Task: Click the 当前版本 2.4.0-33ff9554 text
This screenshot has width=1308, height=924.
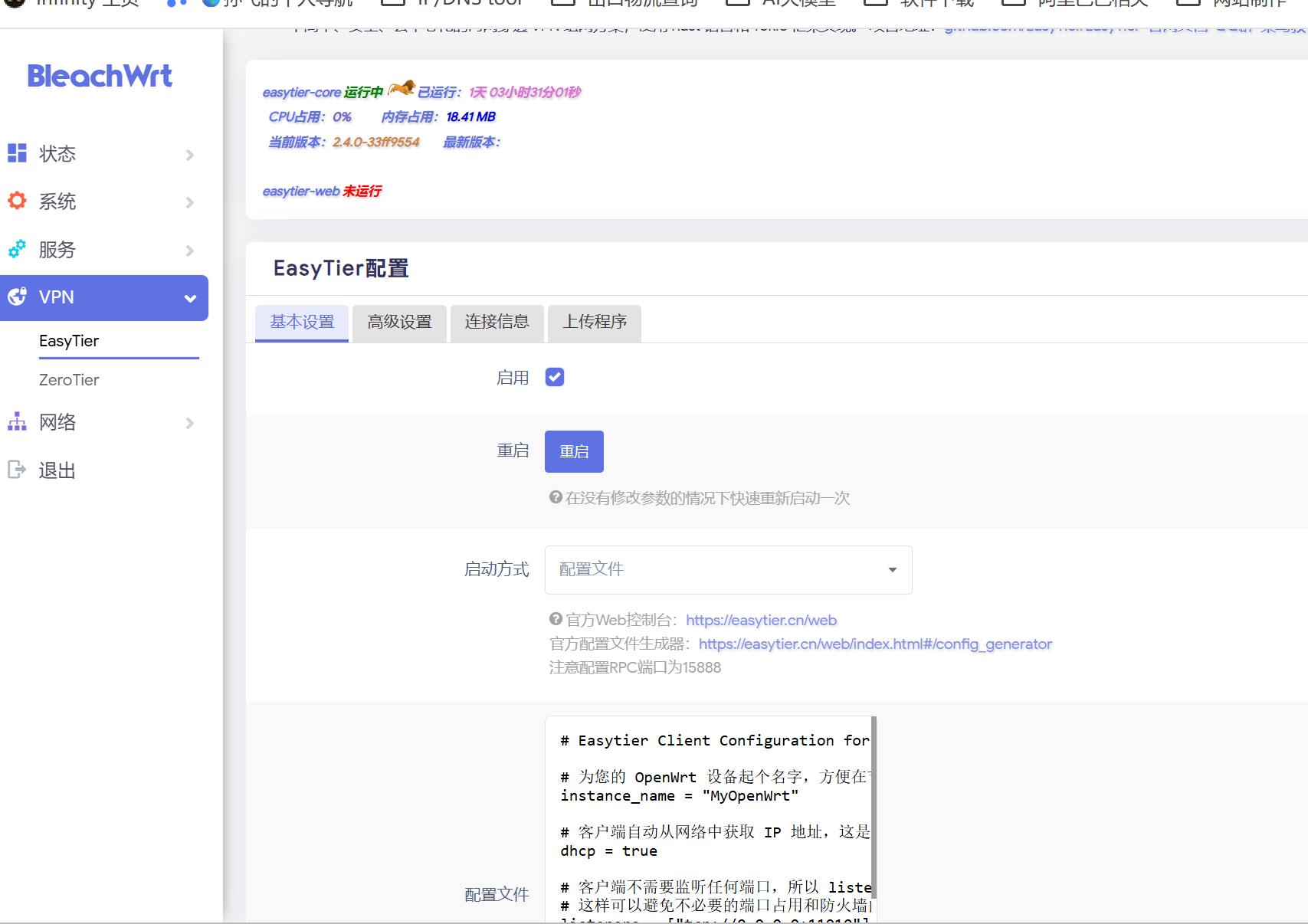Action: tap(344, 142)
